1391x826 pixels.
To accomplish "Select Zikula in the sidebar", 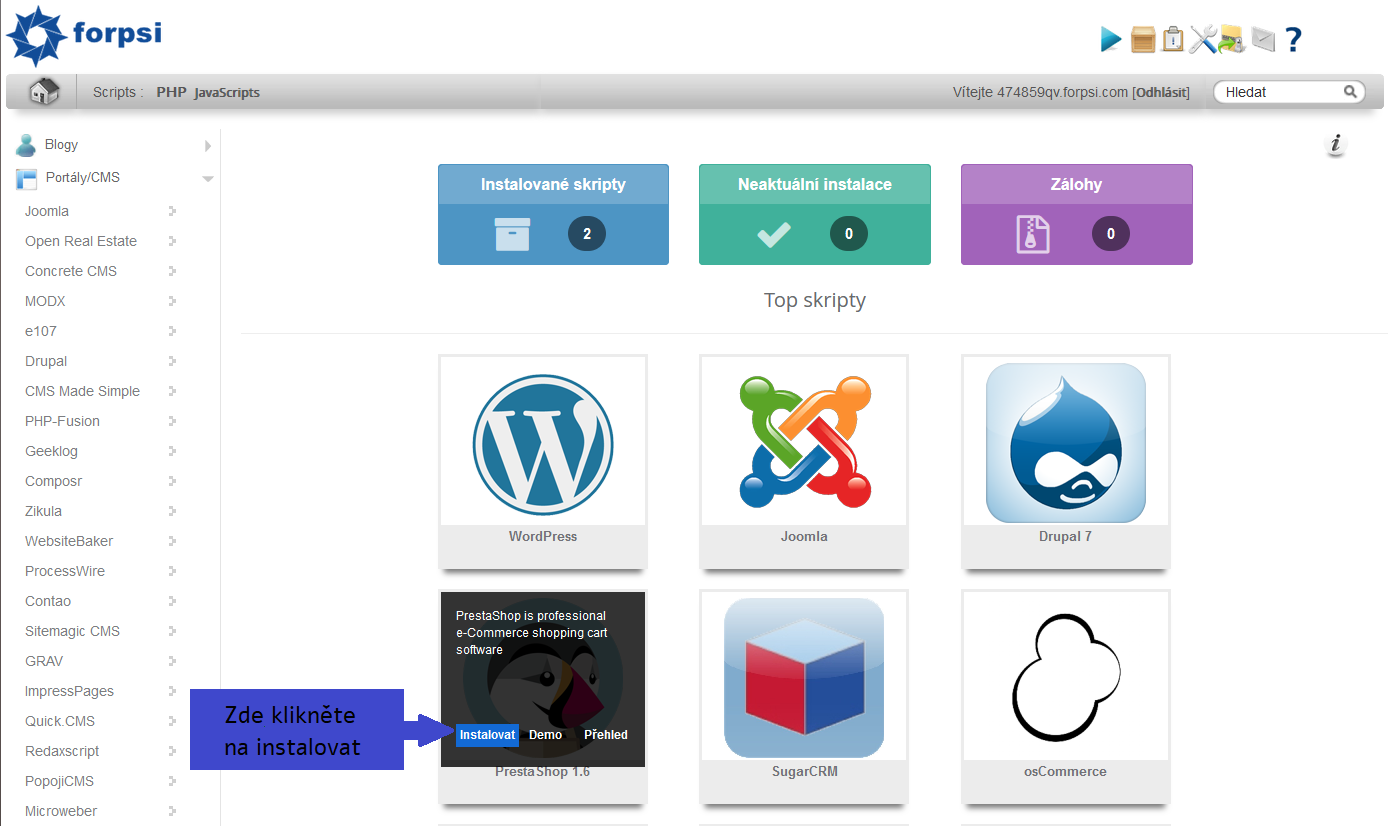I will [43, 511].
